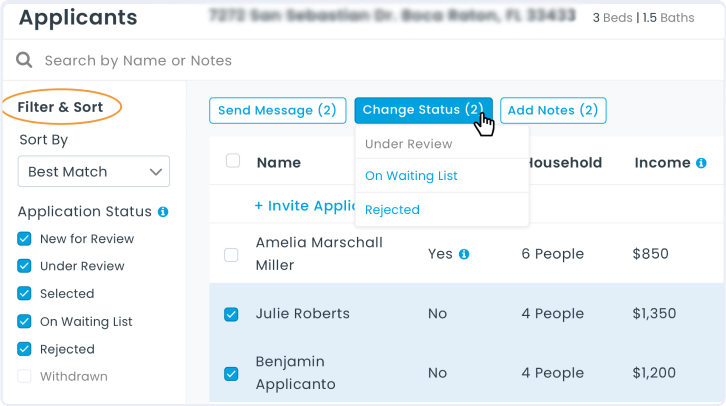
Task: Uncheck the New for Review filter
Action: click(x=25, y=239)
